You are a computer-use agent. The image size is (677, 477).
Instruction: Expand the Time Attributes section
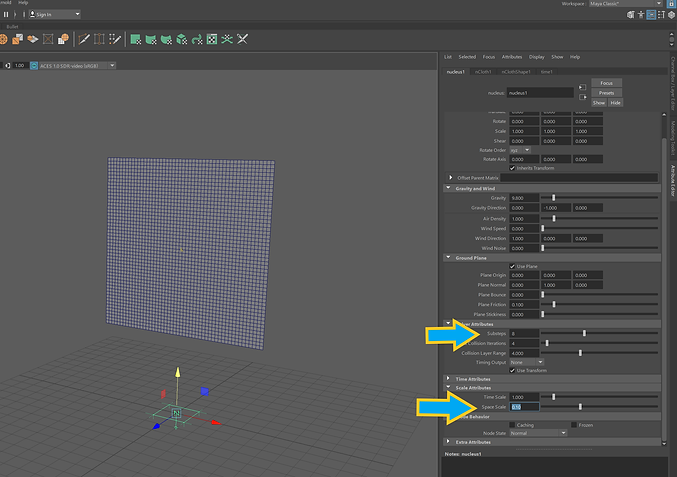pos(448,379)
